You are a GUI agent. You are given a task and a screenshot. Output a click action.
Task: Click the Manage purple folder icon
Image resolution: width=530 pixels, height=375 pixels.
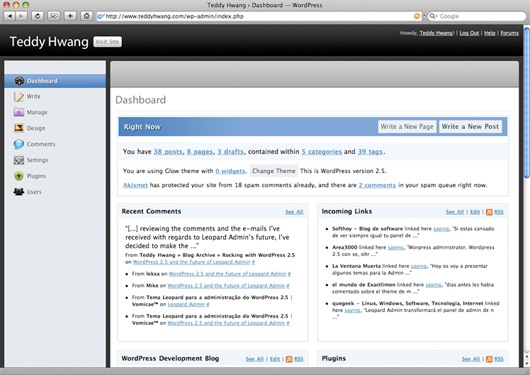(x=19, y=112)
